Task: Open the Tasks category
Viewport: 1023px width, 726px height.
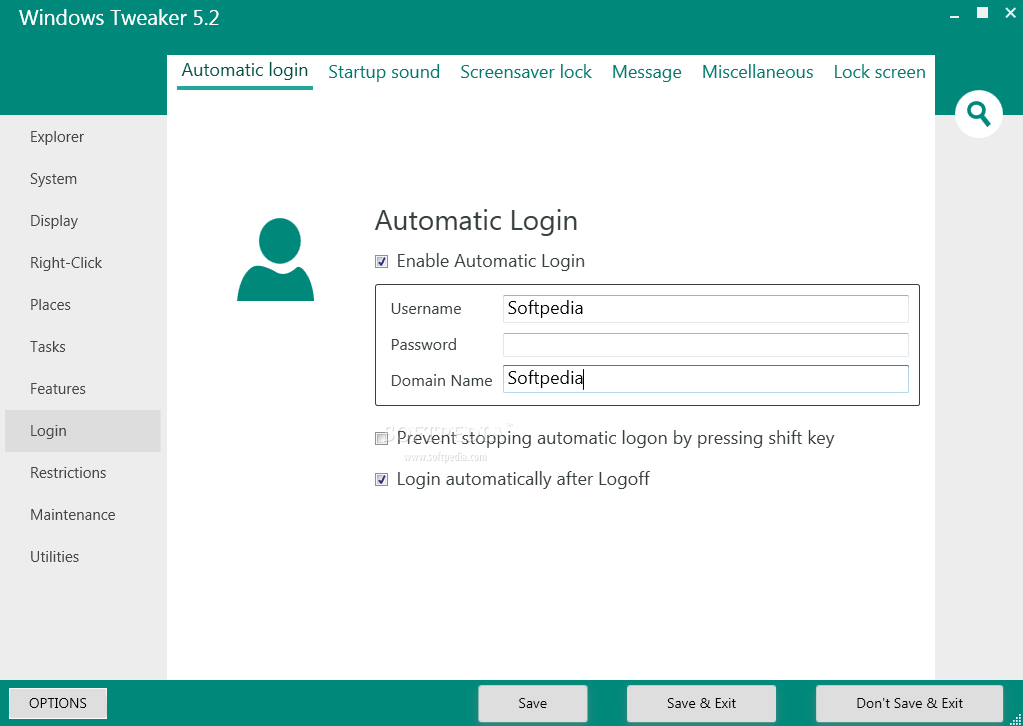Action: [x=83, y=347]
